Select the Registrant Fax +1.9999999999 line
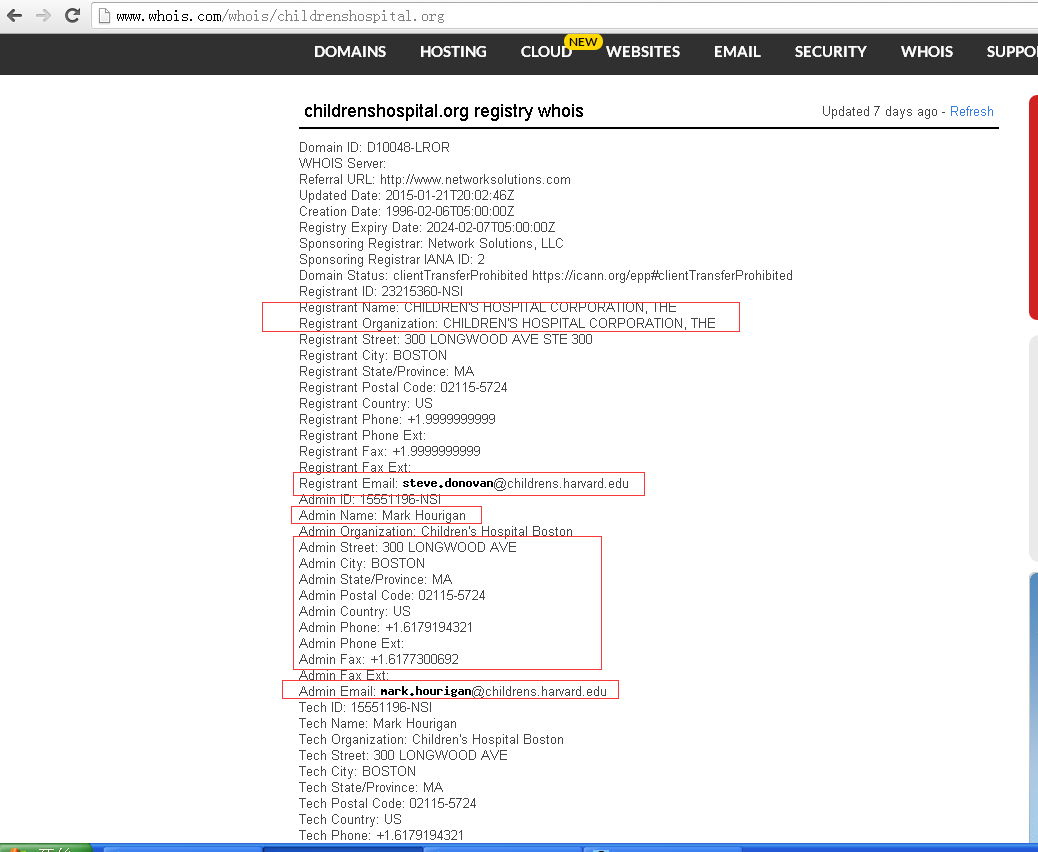Screen dimensions: 1038x852 coord(389,451)
